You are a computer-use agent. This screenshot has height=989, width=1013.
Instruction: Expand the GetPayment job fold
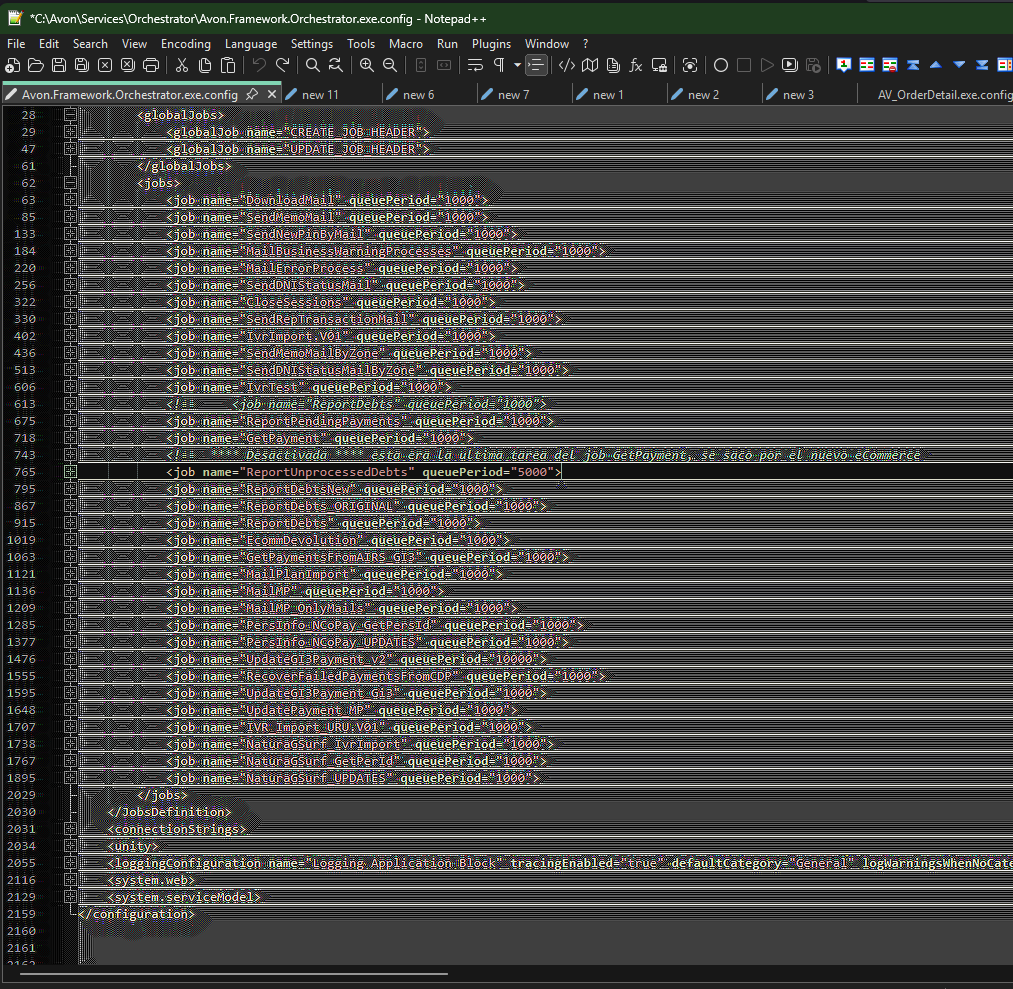[x=70, y=438]
